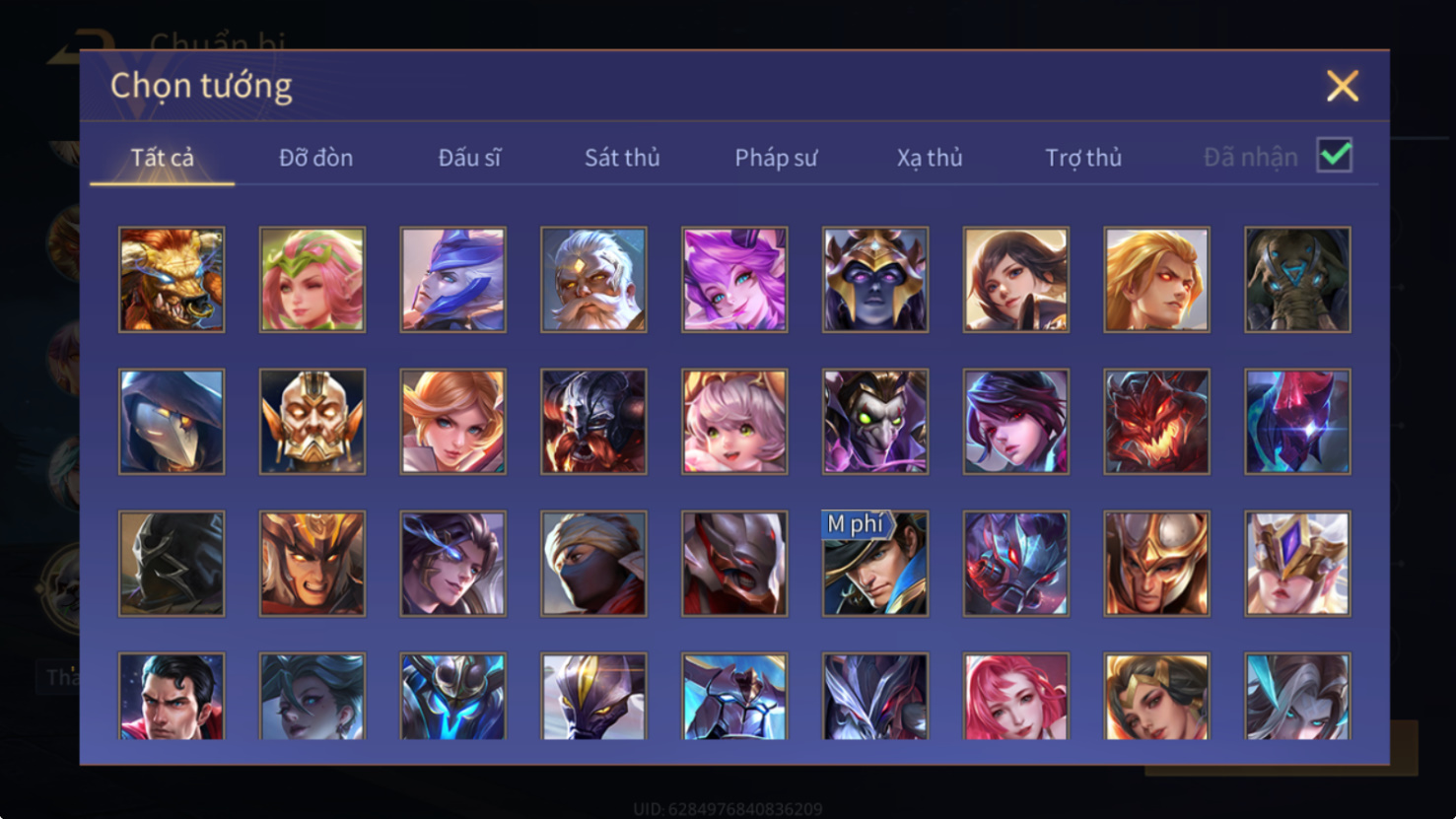Switch to the Đỡ đòn tab
1456x819 pixels.
point(315,158)
